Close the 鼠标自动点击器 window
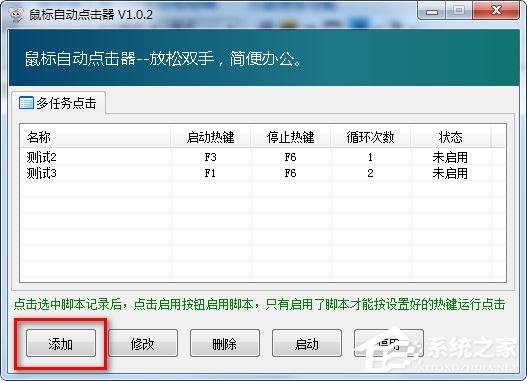527x381 pixels. (496, 11)
